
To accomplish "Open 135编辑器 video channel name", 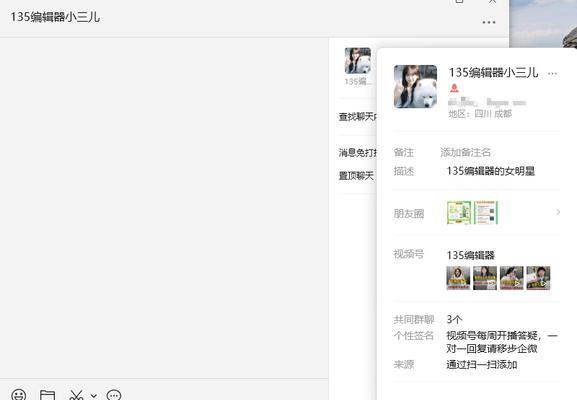I will (470, 255).
